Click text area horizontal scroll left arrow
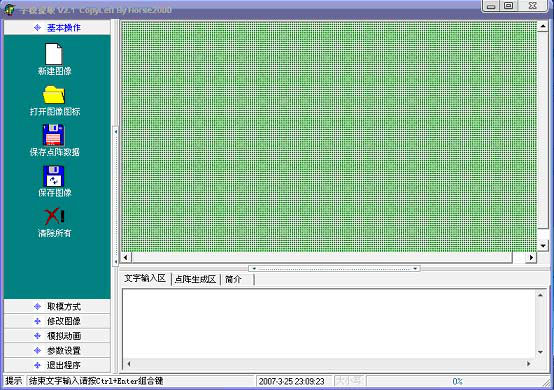Image resolution: width=554 pixels, height=390 pixels. tap(129, 364)
